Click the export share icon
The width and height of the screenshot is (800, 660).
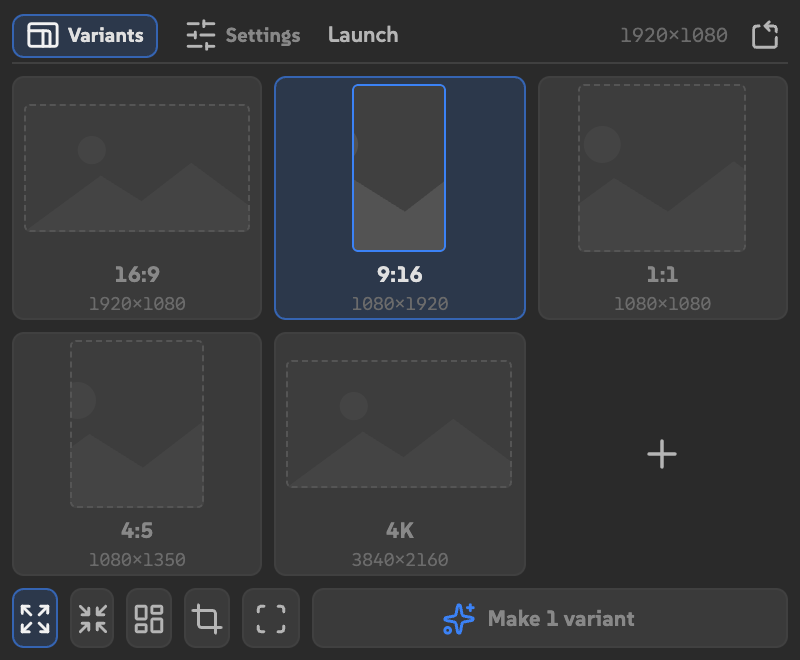tap(765, 35)
